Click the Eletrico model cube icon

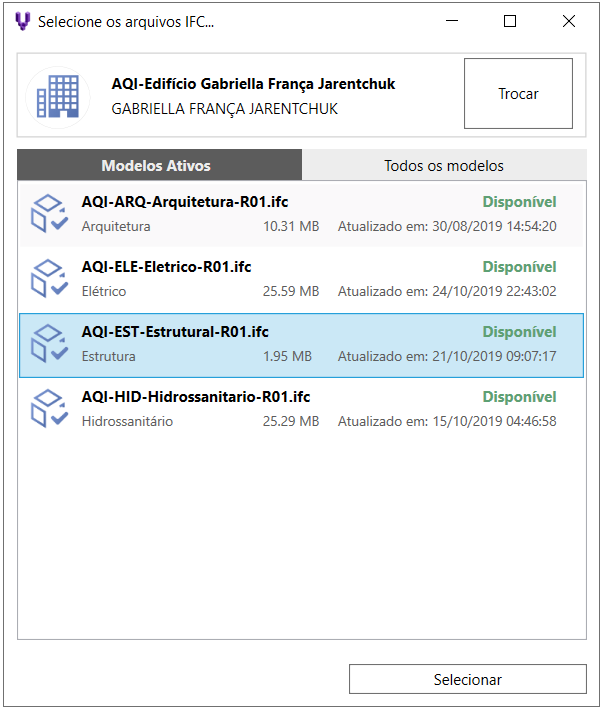(49, 278)
